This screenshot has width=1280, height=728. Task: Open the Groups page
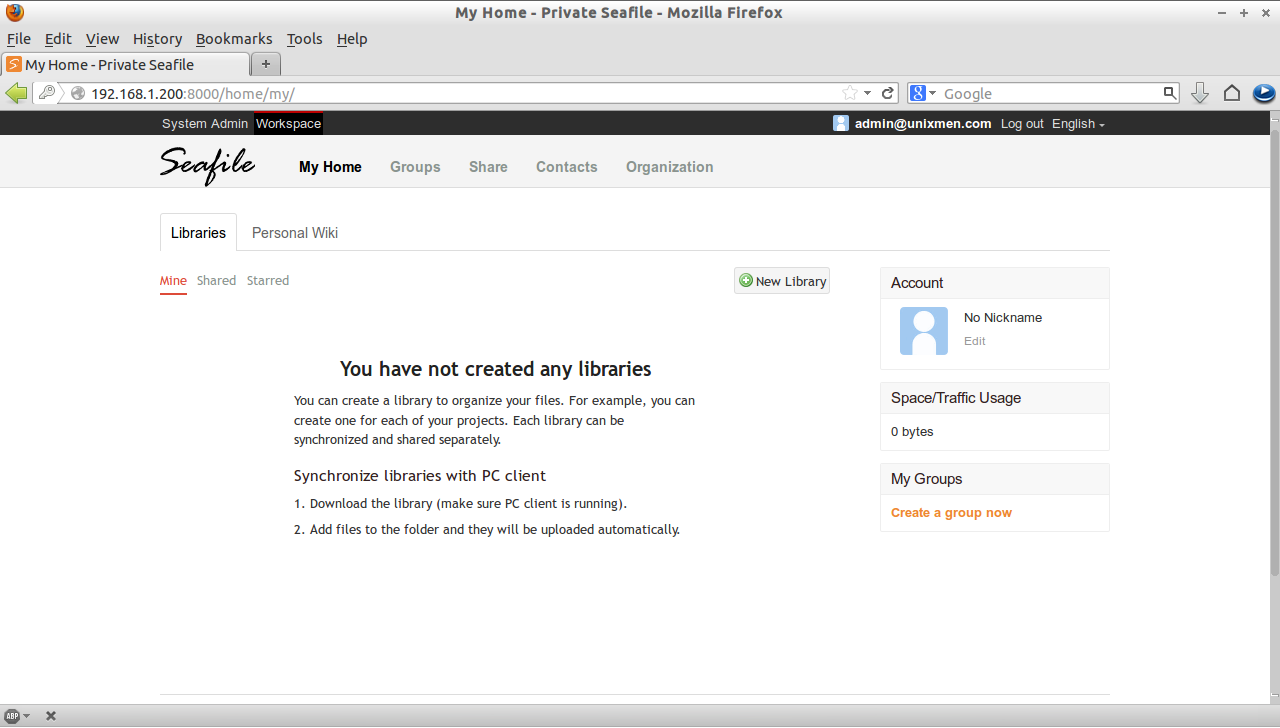415,167
